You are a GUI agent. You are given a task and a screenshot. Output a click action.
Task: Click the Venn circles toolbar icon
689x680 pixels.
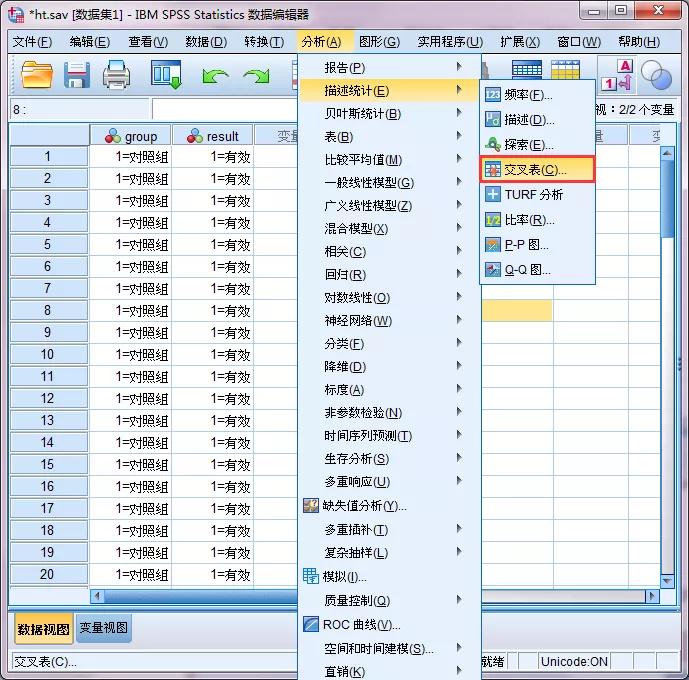(x=656, y=75)
